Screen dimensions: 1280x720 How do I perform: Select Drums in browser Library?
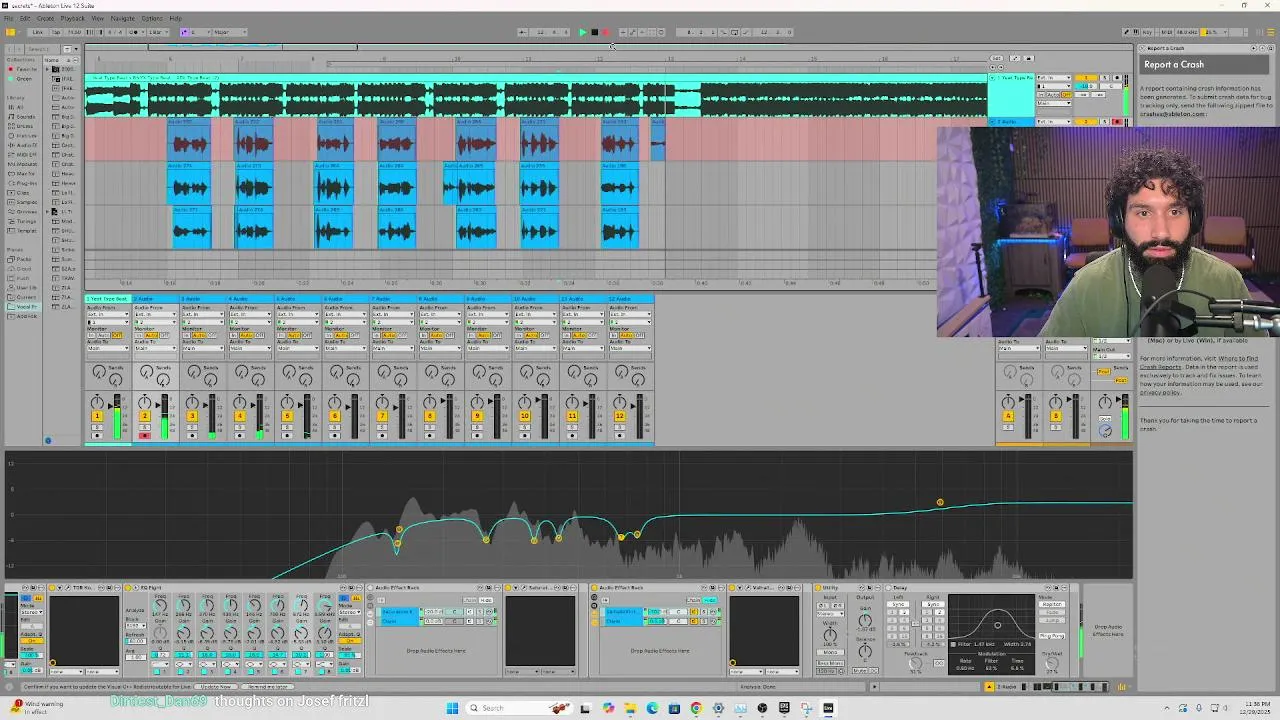[x=25, y=126]
